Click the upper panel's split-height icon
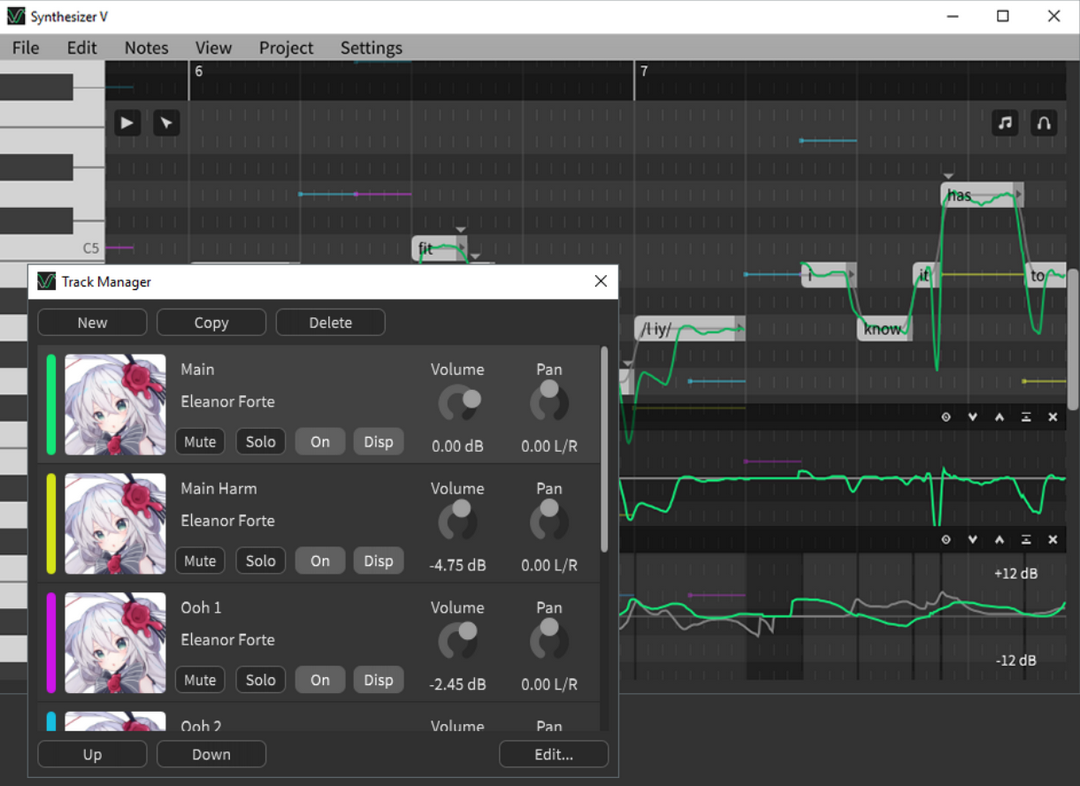 click(1026, 417)
